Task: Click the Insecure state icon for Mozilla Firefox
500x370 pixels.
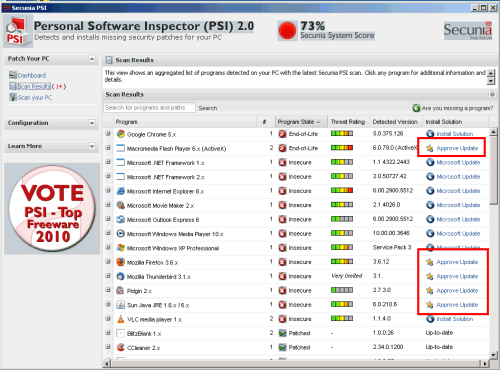Action: point(283,262)
